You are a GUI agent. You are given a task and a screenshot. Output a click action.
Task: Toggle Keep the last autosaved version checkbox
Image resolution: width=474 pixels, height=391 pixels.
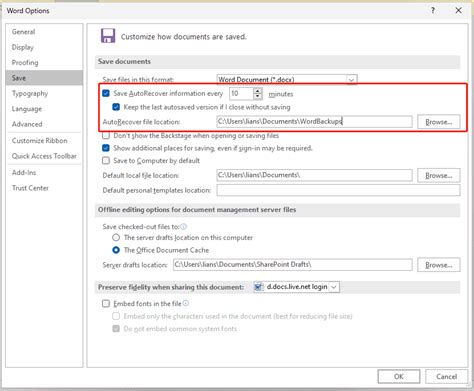click(x=116, y=107)
